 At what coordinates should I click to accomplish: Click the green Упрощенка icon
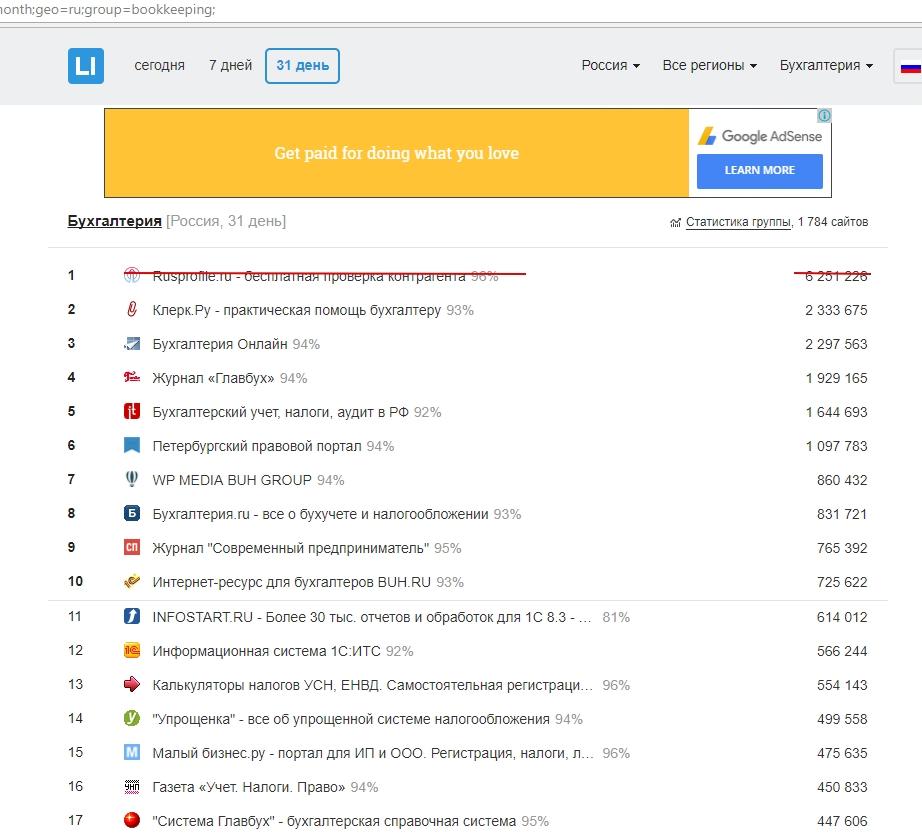point(132,718)
